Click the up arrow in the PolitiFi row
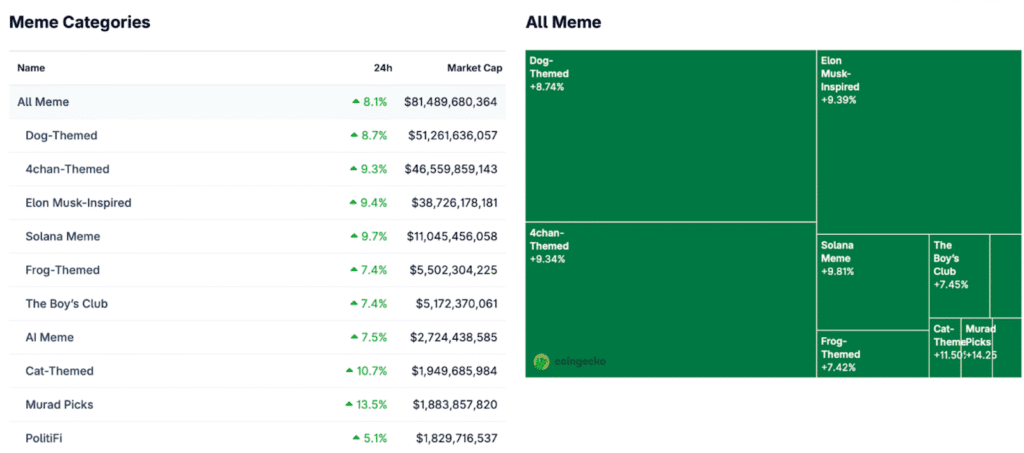This screenshot has width=1024, height=453. [355, 438]
